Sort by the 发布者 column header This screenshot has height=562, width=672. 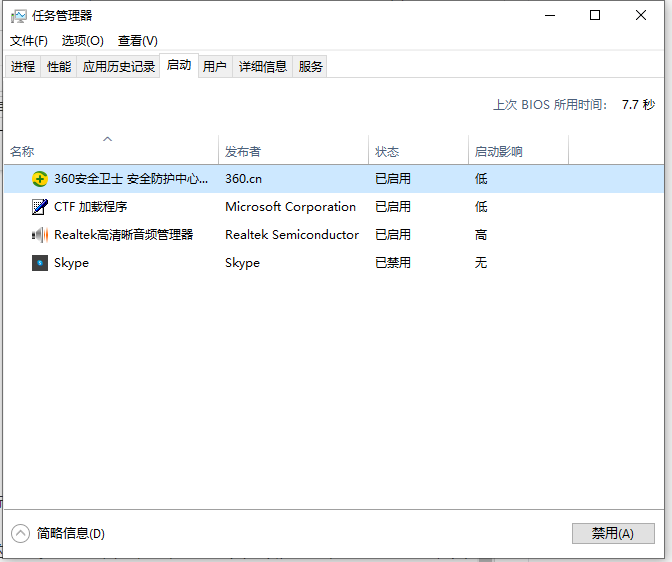[294, 150]
